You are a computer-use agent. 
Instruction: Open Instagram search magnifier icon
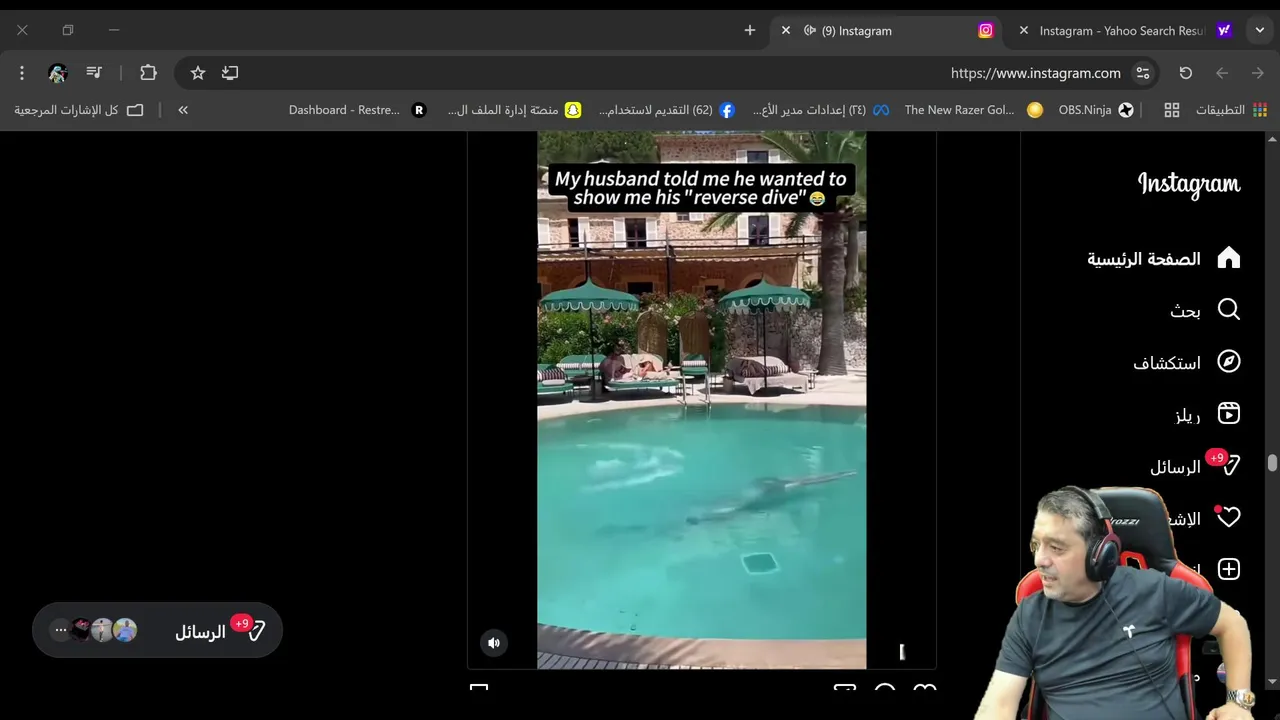(x=1229, y=310)
